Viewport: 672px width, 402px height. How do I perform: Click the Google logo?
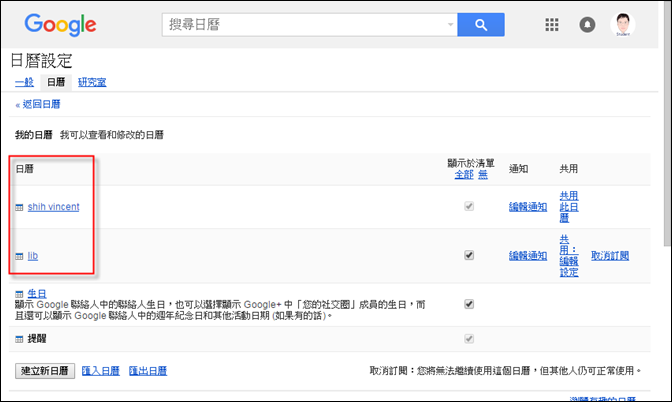point(60,25)
